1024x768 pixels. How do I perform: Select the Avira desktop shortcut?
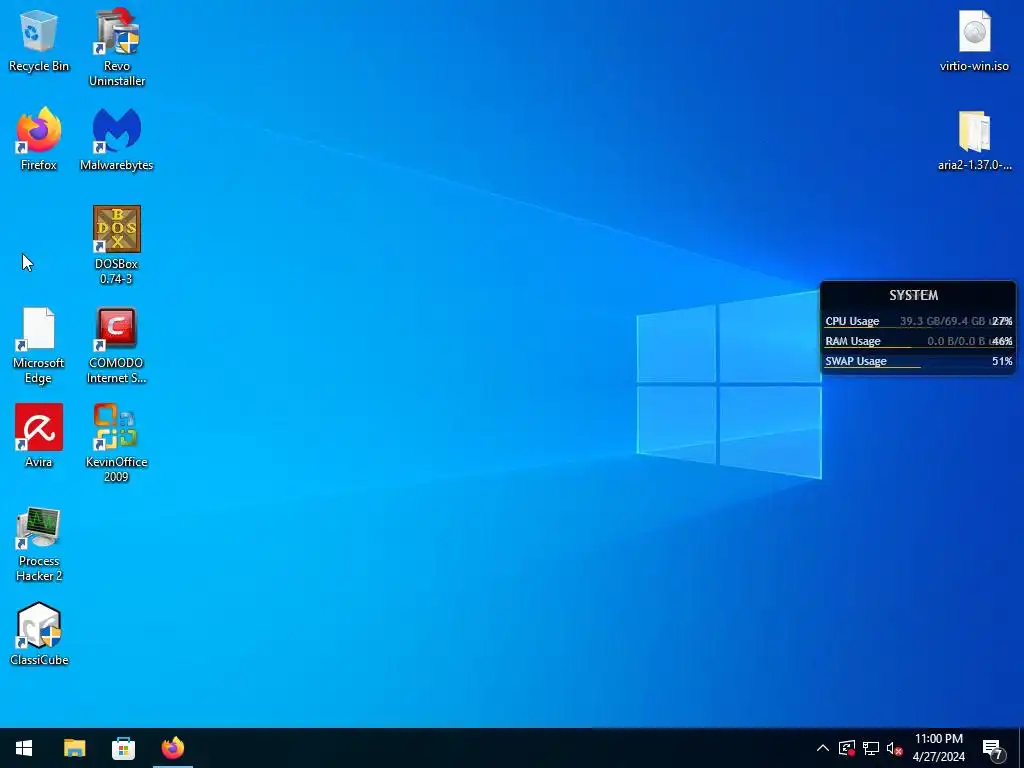pyautogui.click(x=39, y=436)
